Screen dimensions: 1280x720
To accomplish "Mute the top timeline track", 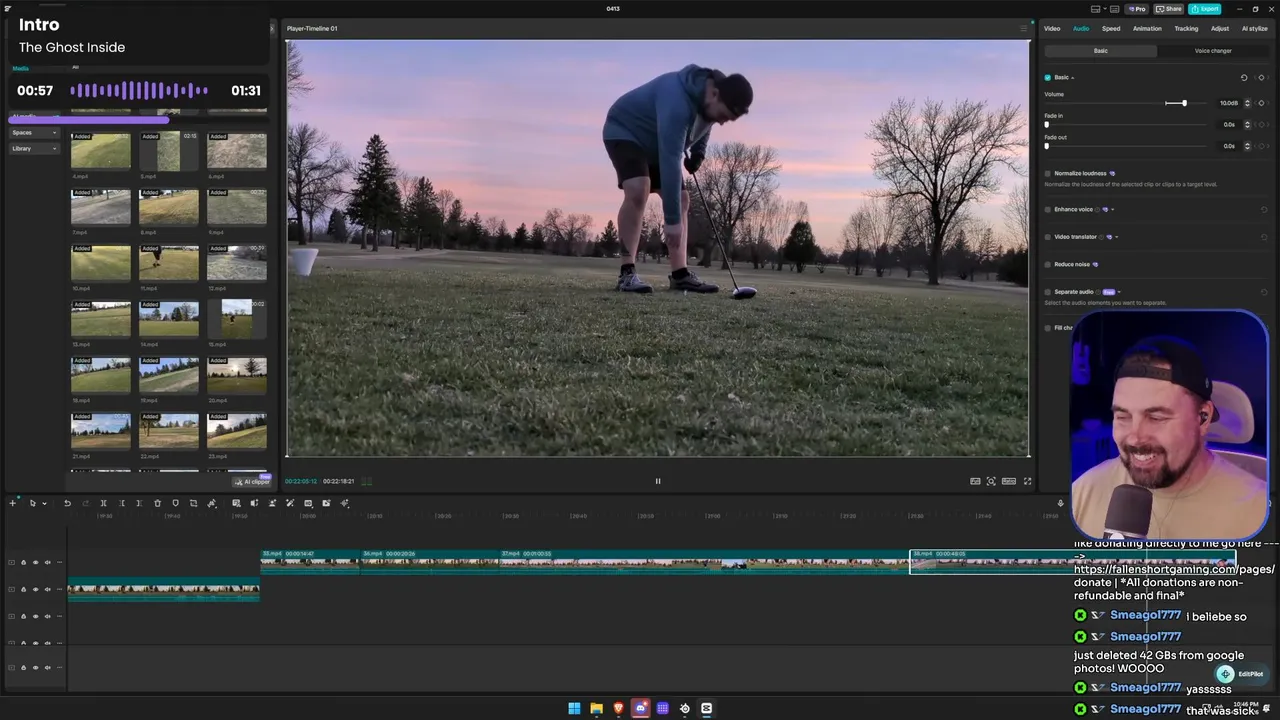I will (x=47, y=562).
